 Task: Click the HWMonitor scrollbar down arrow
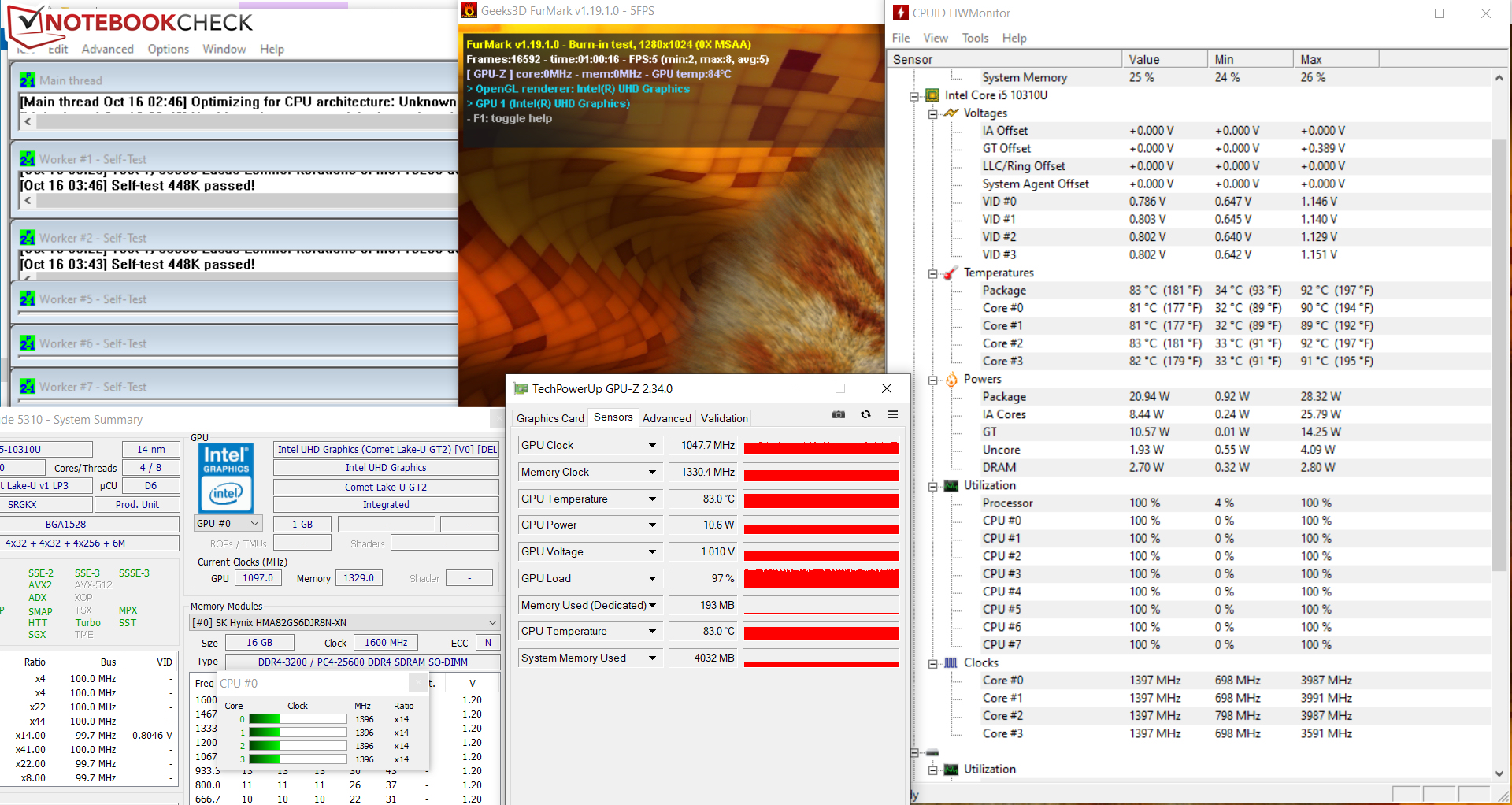click(1499, 773)
